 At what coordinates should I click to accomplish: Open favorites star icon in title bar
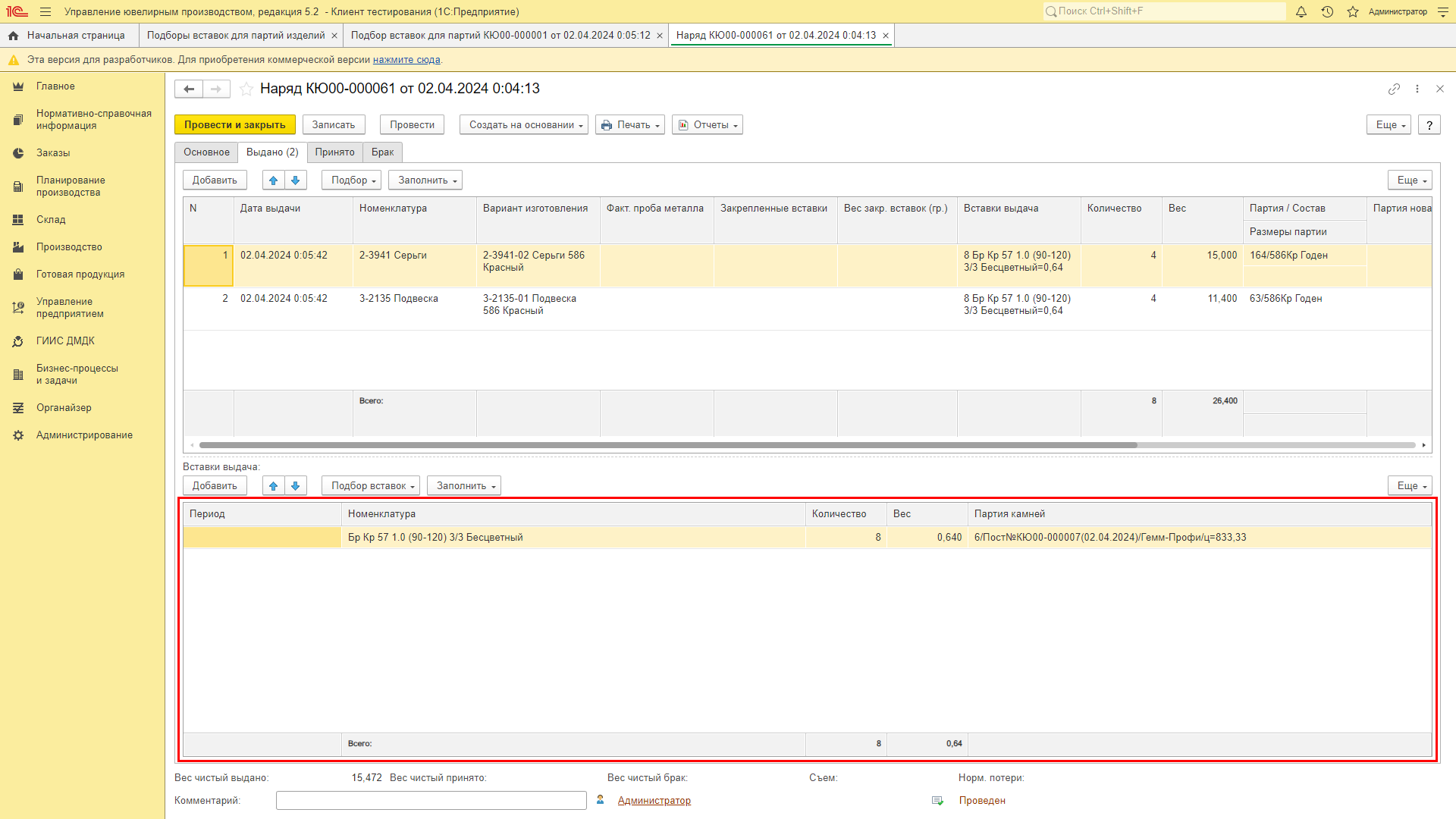1353,11
